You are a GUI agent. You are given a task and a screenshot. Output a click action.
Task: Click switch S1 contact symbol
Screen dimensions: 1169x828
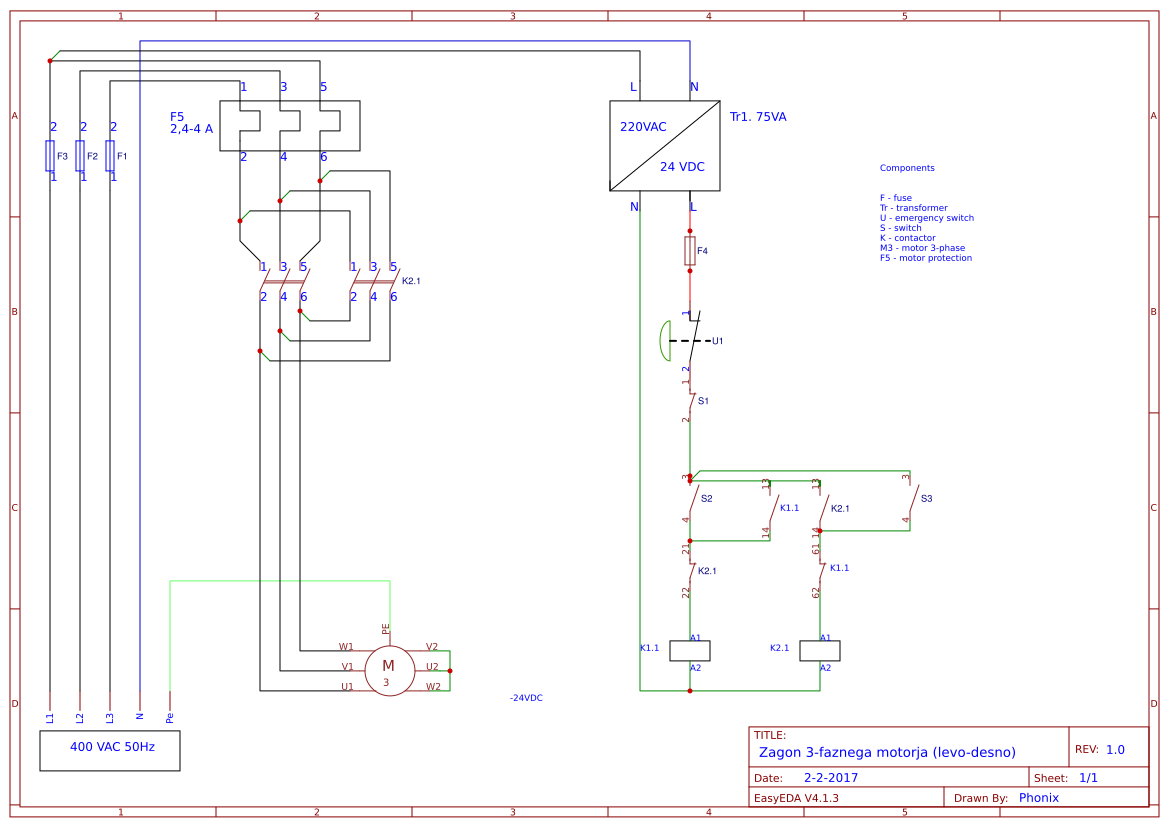690,400
